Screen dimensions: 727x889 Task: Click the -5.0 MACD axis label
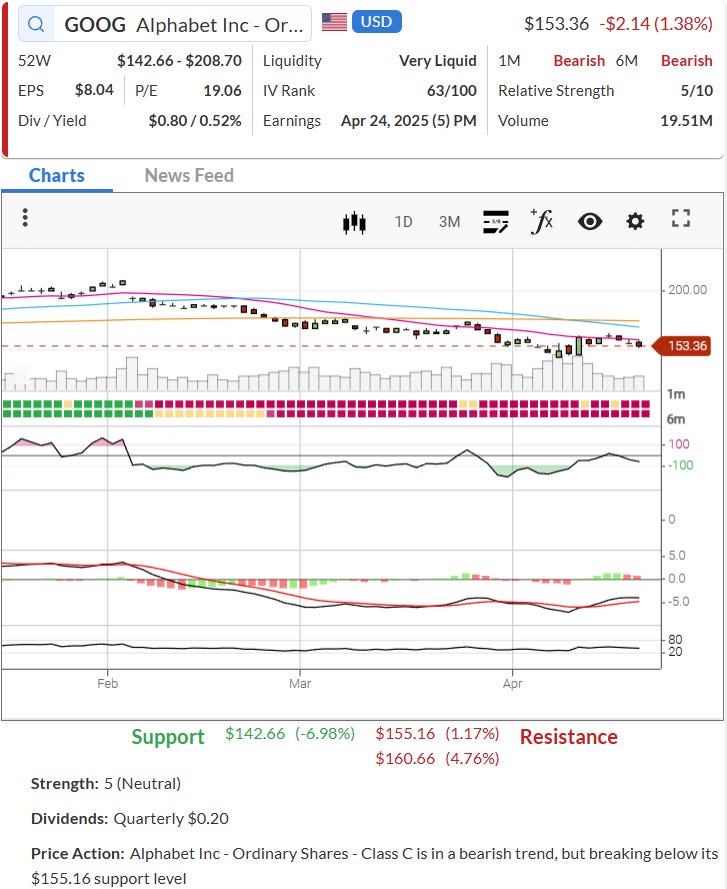678,602
